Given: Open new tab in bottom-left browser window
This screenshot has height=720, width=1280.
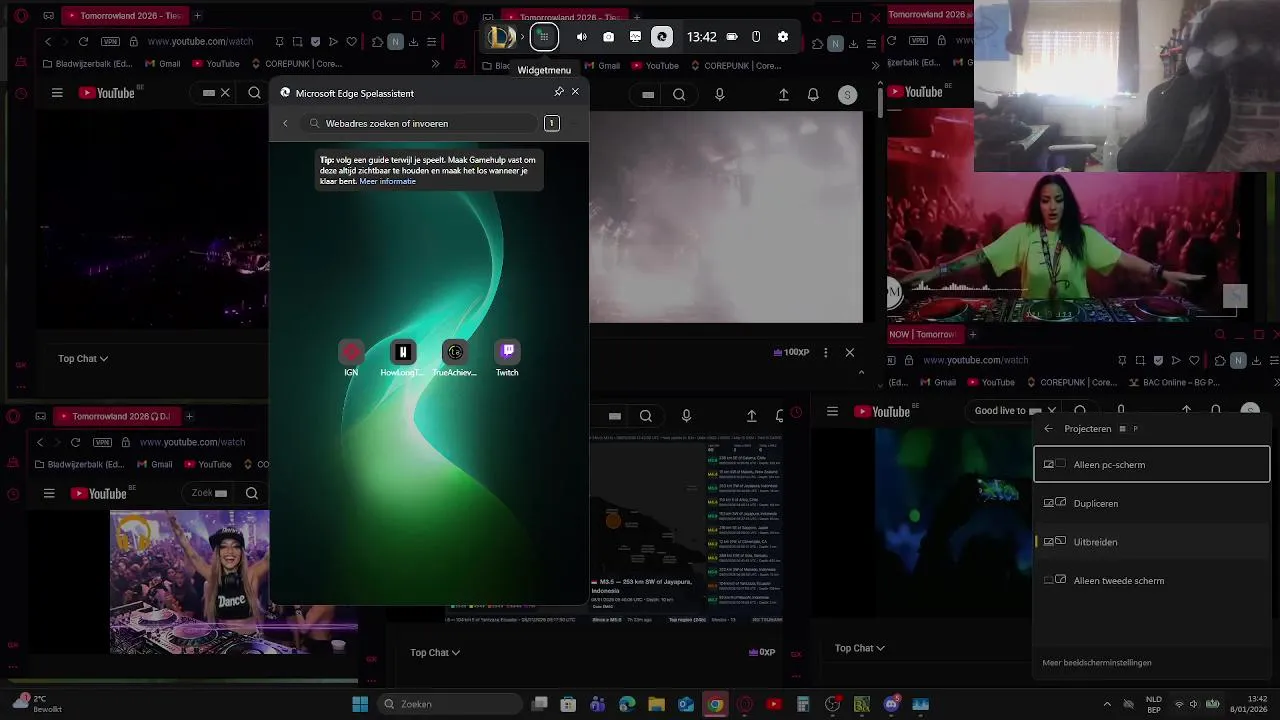Looking at the screenshot, I should click(189, 416).
